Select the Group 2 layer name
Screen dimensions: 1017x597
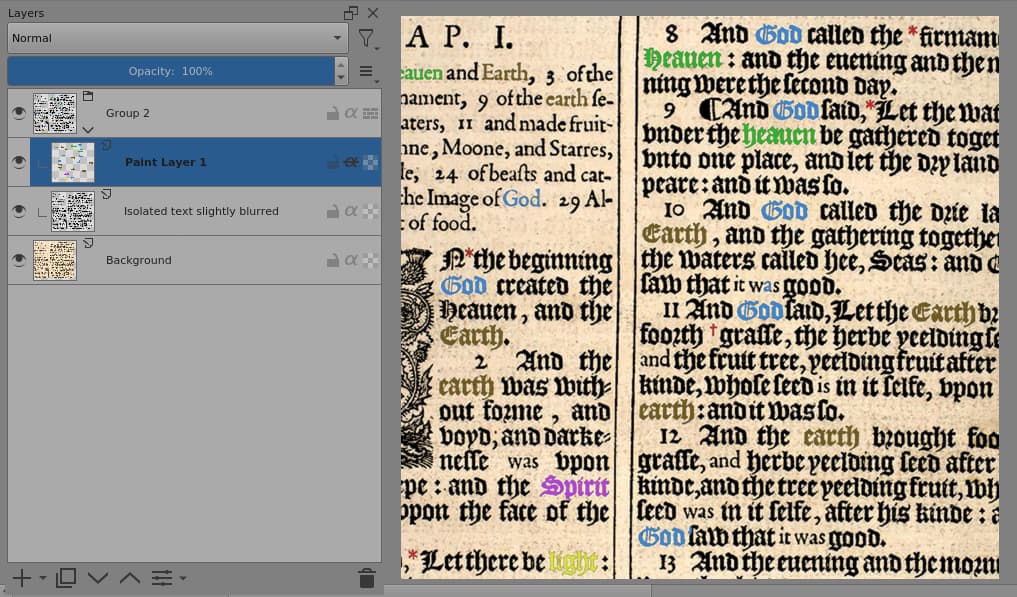coord(128,113)
